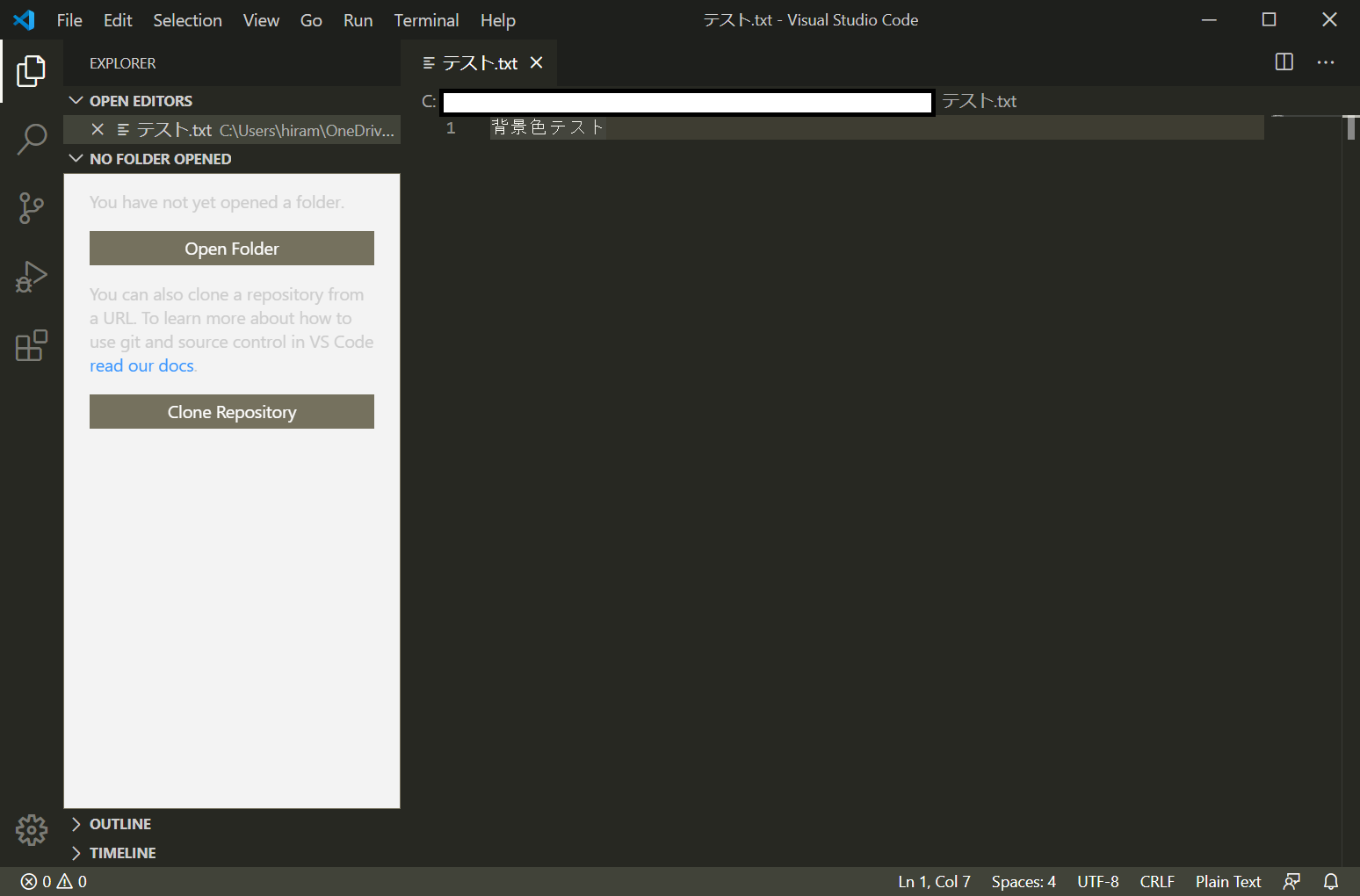The width and height of the screenshot is (1360, 896).
Task: Close the Visual Studio Code window
Action: tap(1329, 19)
